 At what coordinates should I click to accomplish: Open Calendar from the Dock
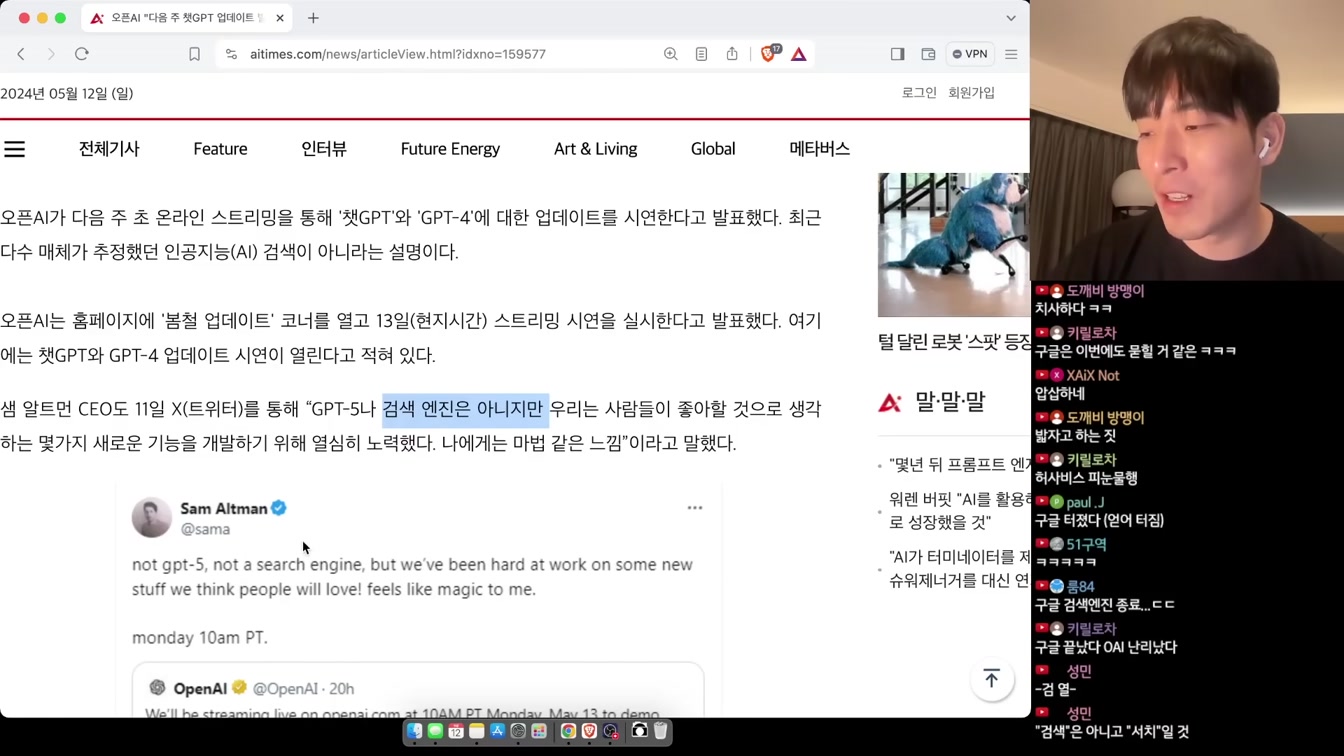click(x=456, y=732)
